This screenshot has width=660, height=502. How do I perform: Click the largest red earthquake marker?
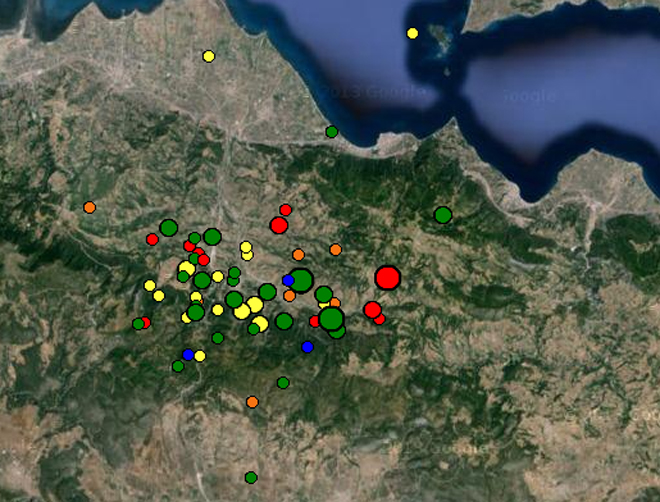tap(387, 278)
